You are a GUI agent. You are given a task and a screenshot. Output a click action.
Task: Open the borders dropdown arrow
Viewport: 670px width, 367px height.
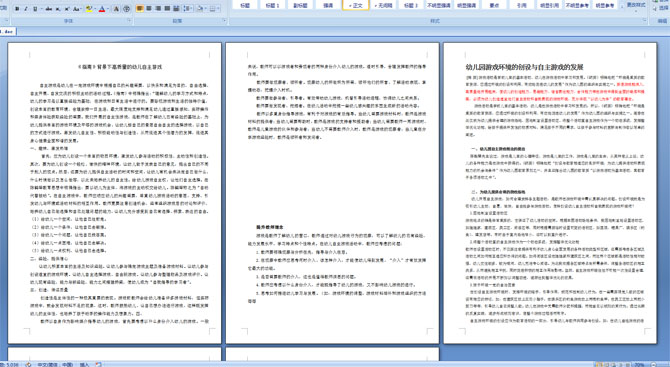coord(219,9)
